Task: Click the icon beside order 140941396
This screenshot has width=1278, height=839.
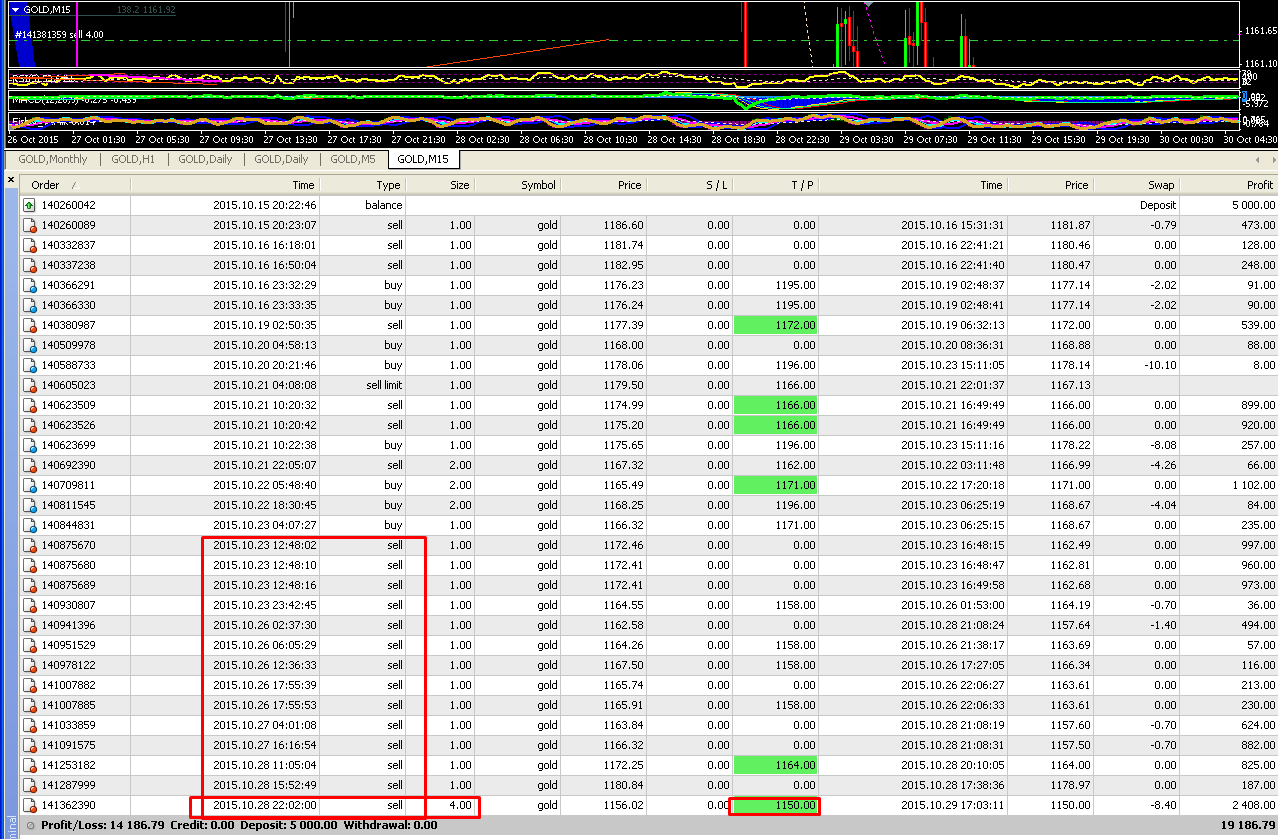Action: point(29,625)
